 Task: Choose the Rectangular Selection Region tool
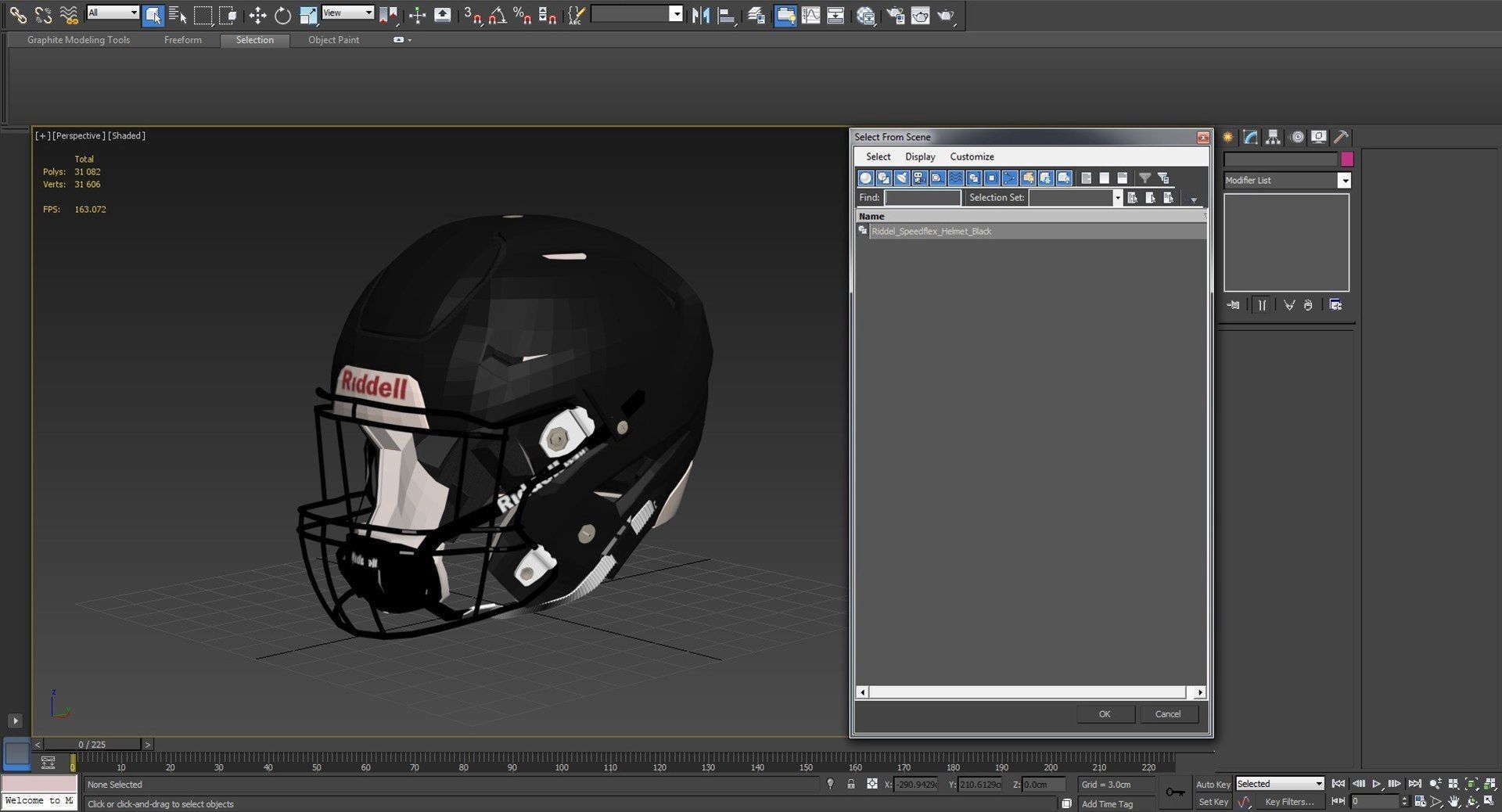203,14
